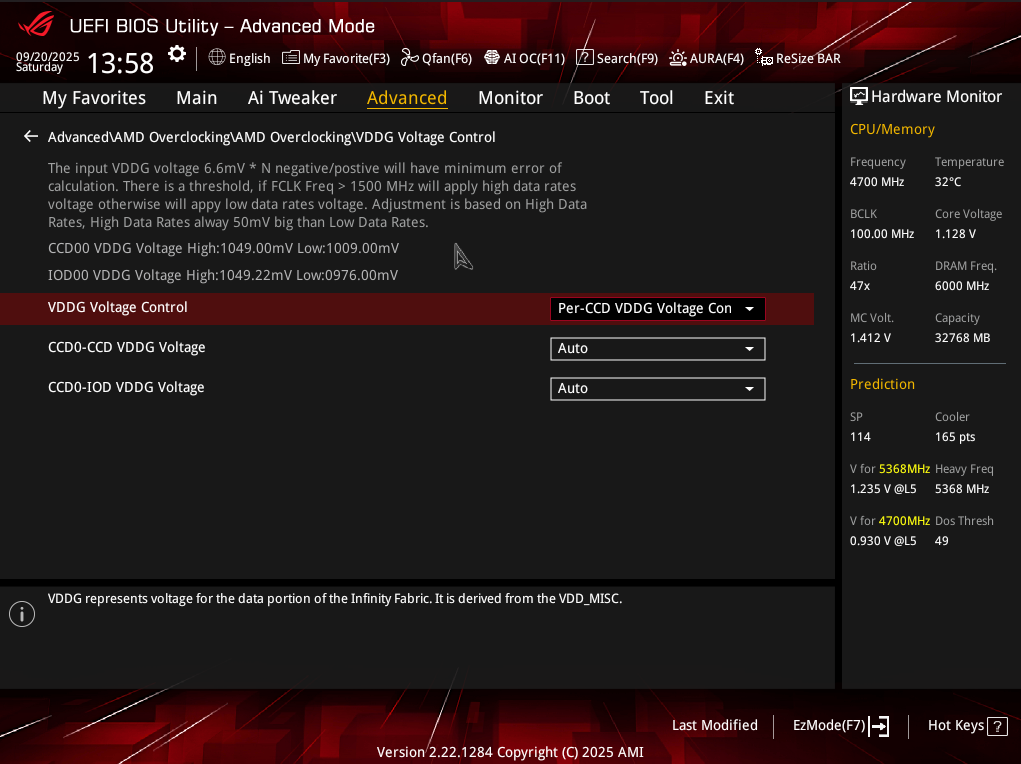This screenshot has width=1021, height=764.
Task: Open CCD0-IOD VDDG Voltage dropdown
Action: (657, 389)
